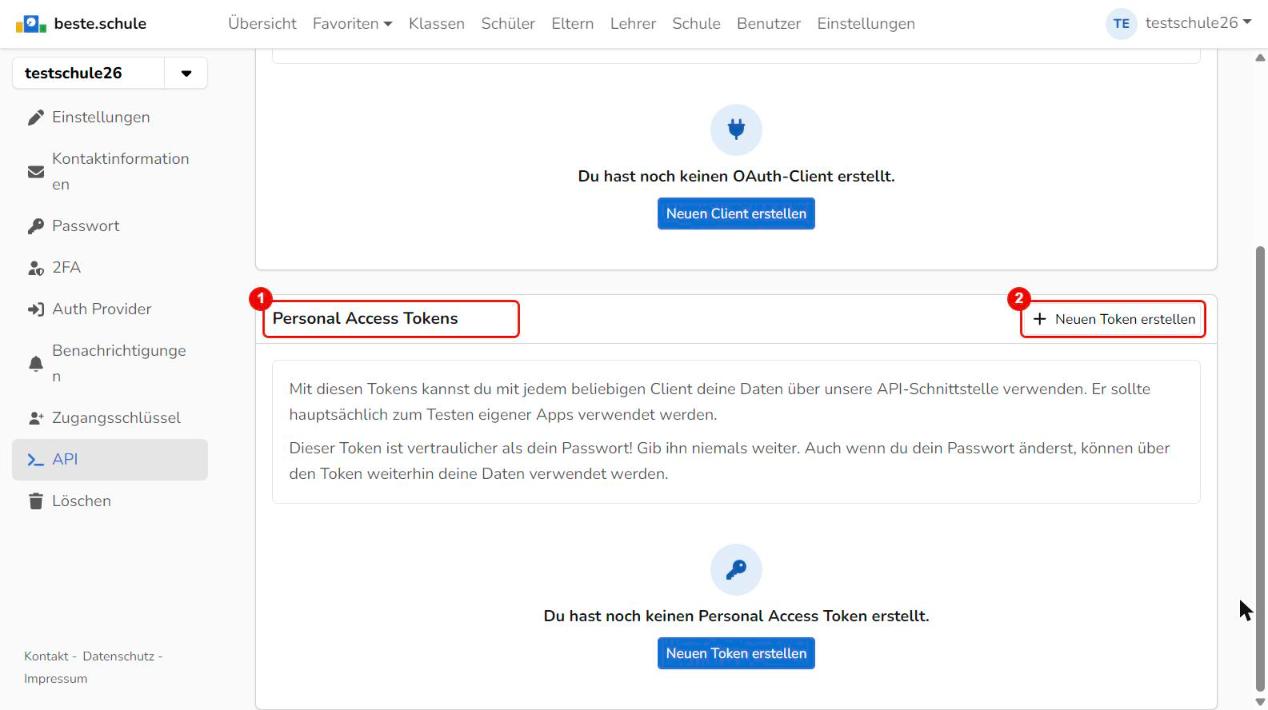Open the testschule26 school selector in sidebar

click(110, 73)
